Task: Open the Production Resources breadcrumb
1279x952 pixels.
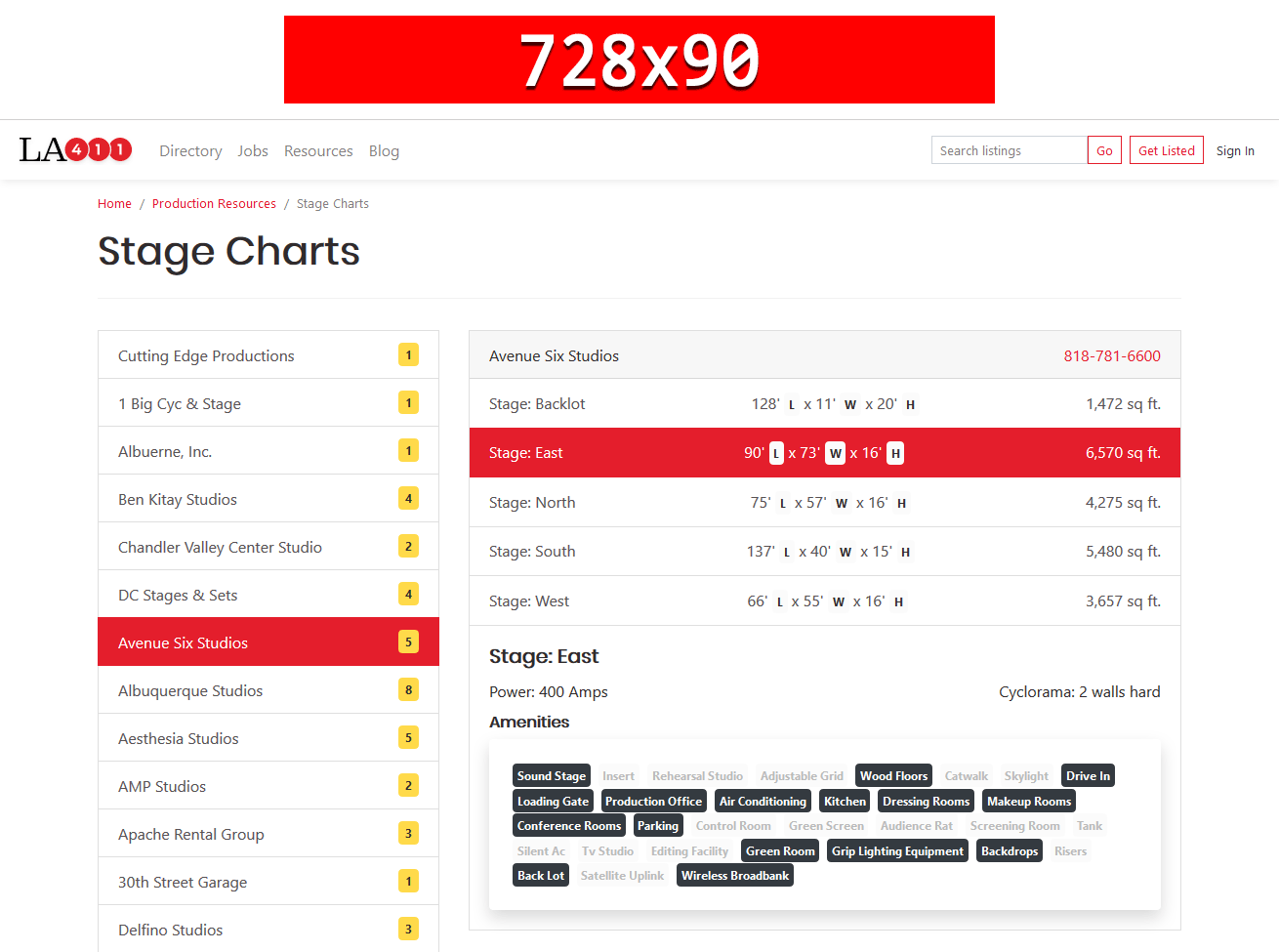Action: [214, 203]
